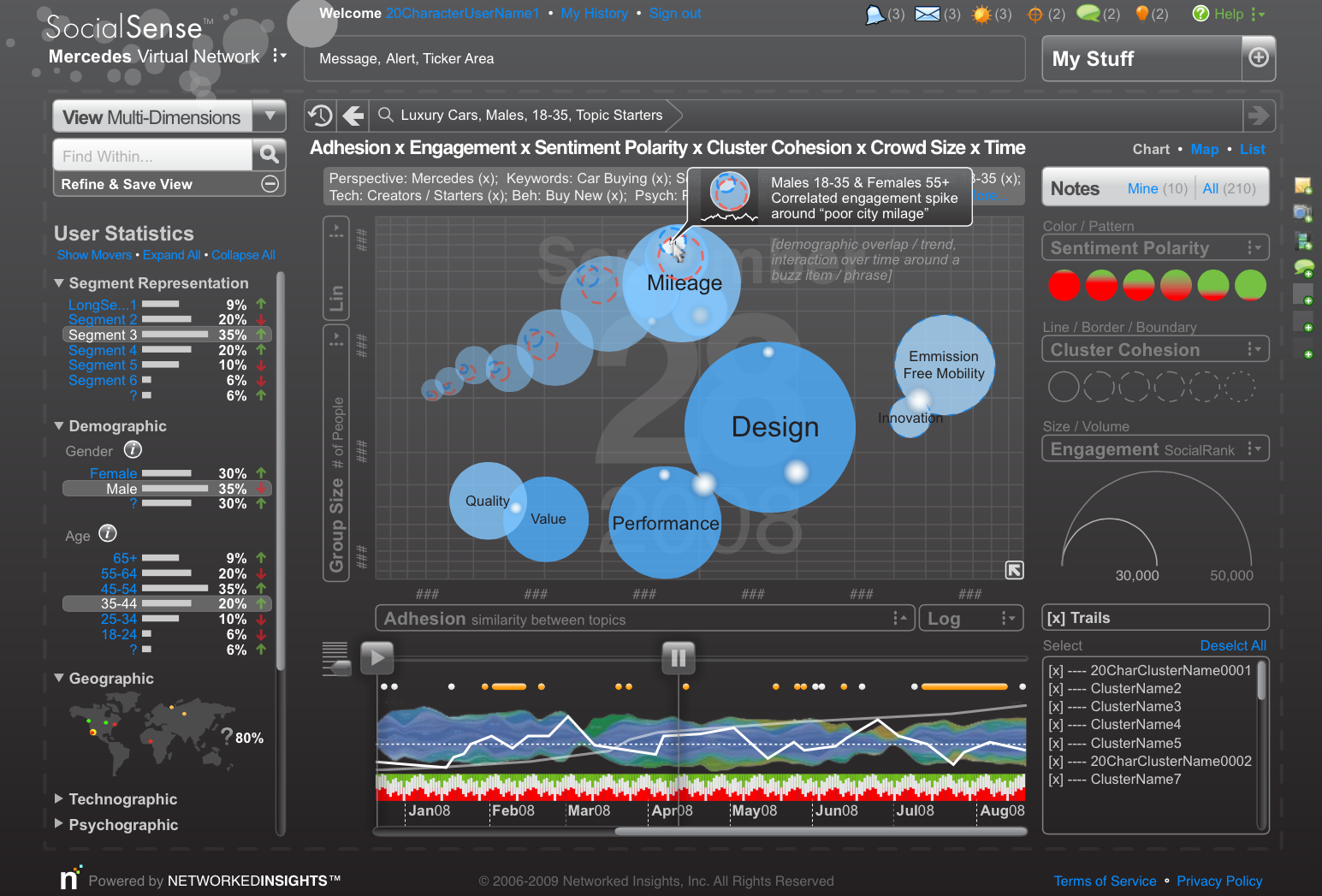The image size is (1322, 896).
Task: Click the orange lightbulb icon
Action: click(x=1141, y=13)
